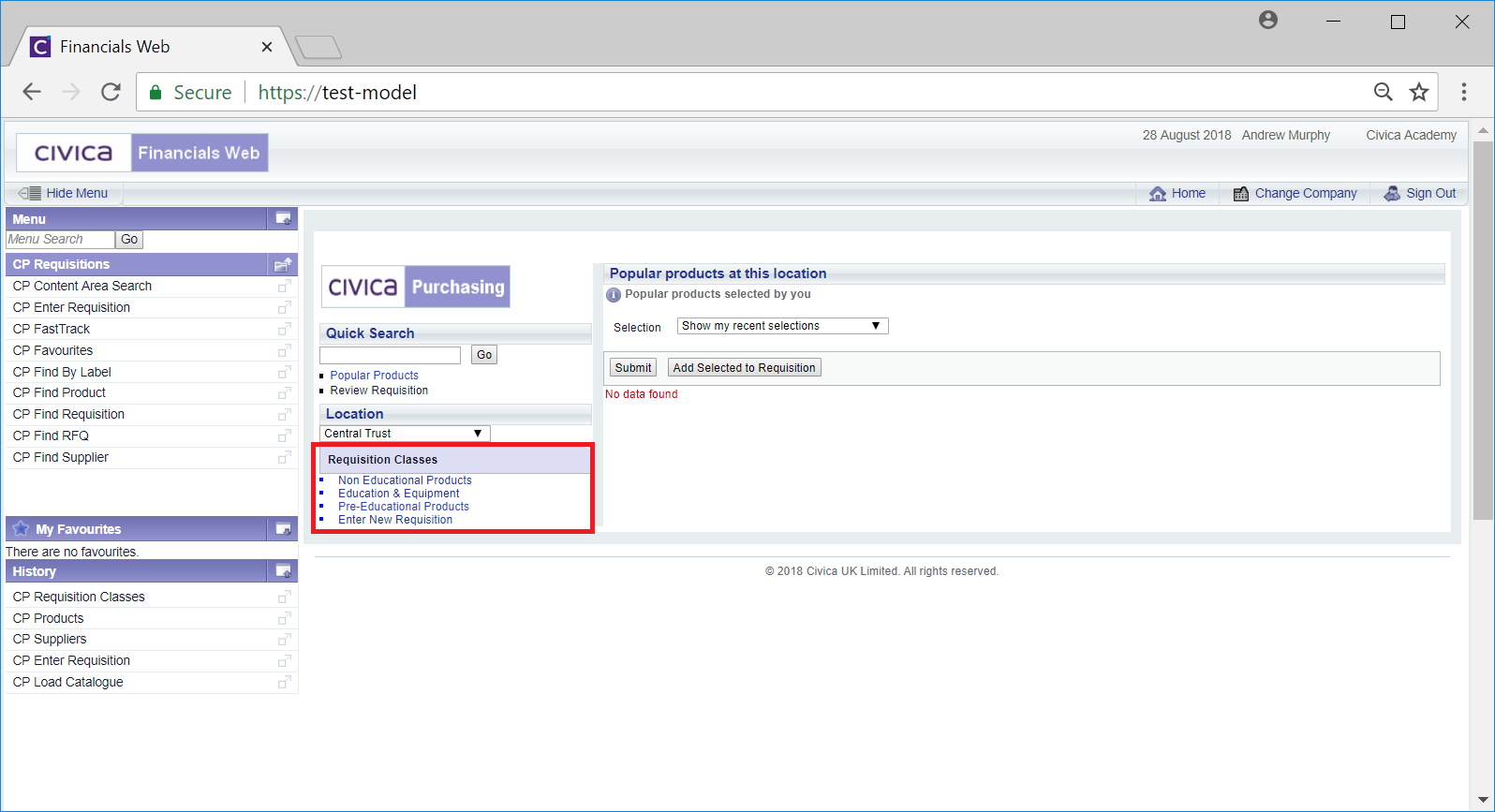Open a new browser tab
This screenshot has height=812, width=1495.
(x=318, y=47)
